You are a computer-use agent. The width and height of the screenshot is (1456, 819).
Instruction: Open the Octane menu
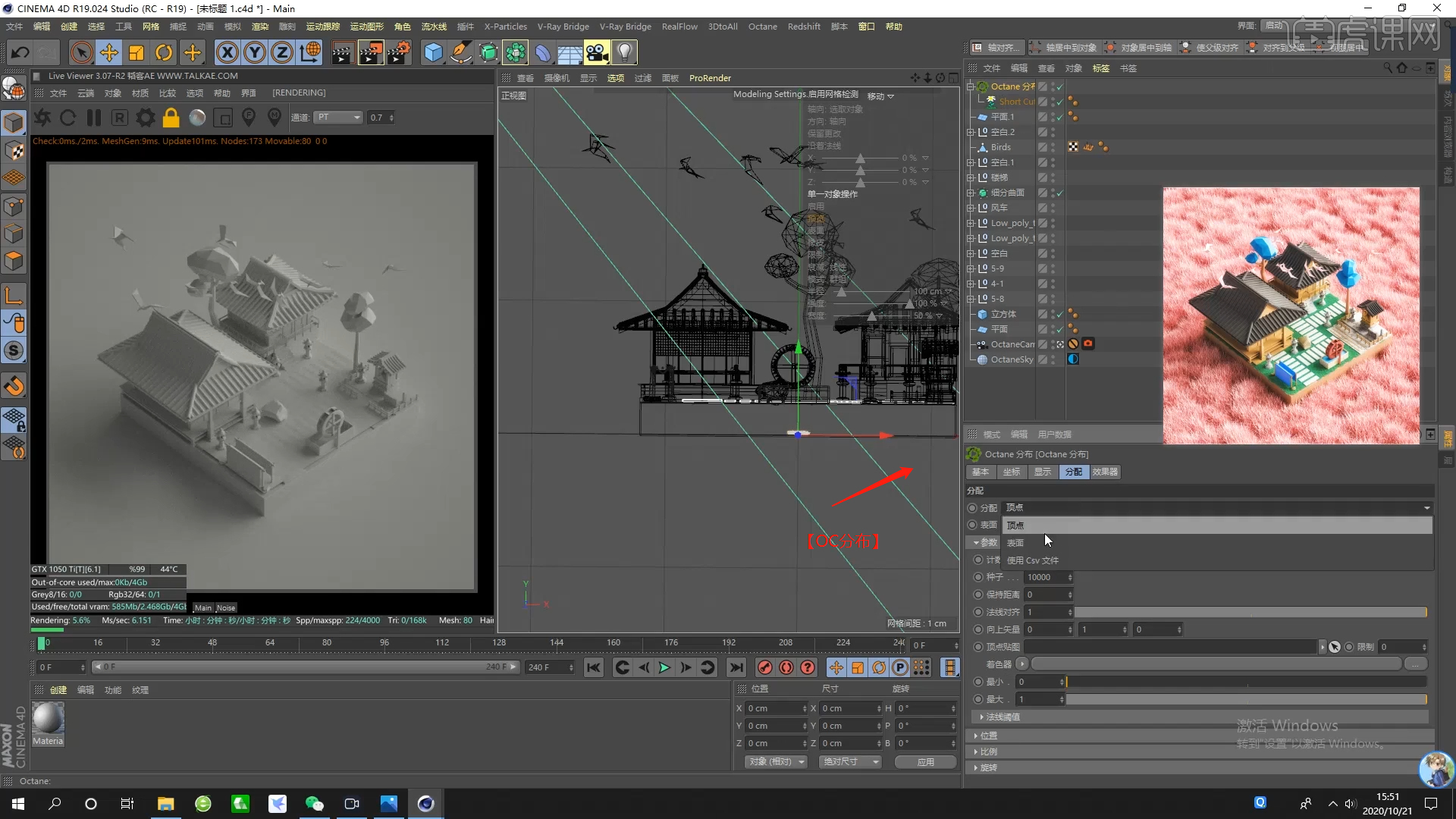762,27
